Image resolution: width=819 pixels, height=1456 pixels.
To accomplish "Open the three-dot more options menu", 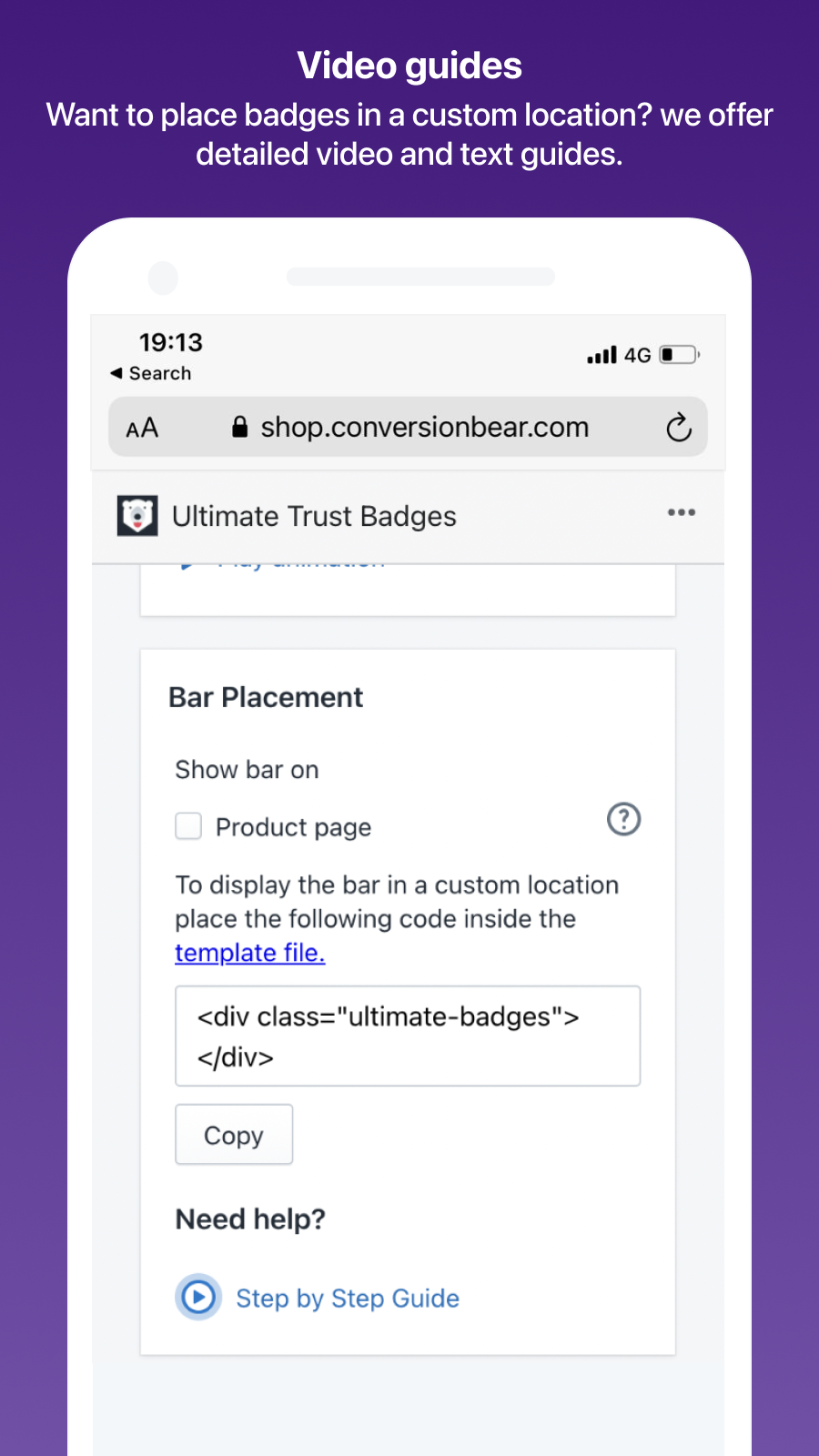I will coord(681,512).
